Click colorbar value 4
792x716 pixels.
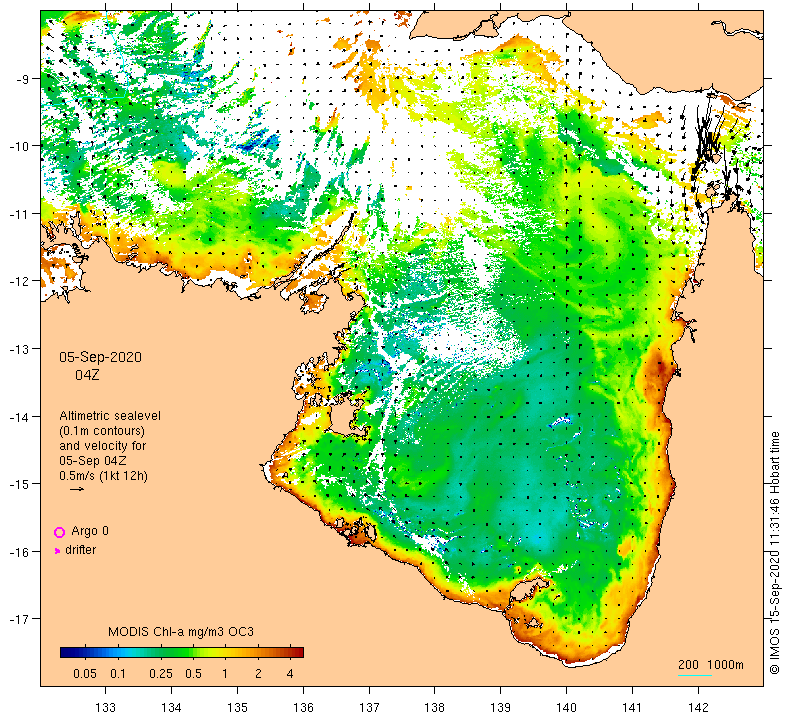(x=290, y=674)
